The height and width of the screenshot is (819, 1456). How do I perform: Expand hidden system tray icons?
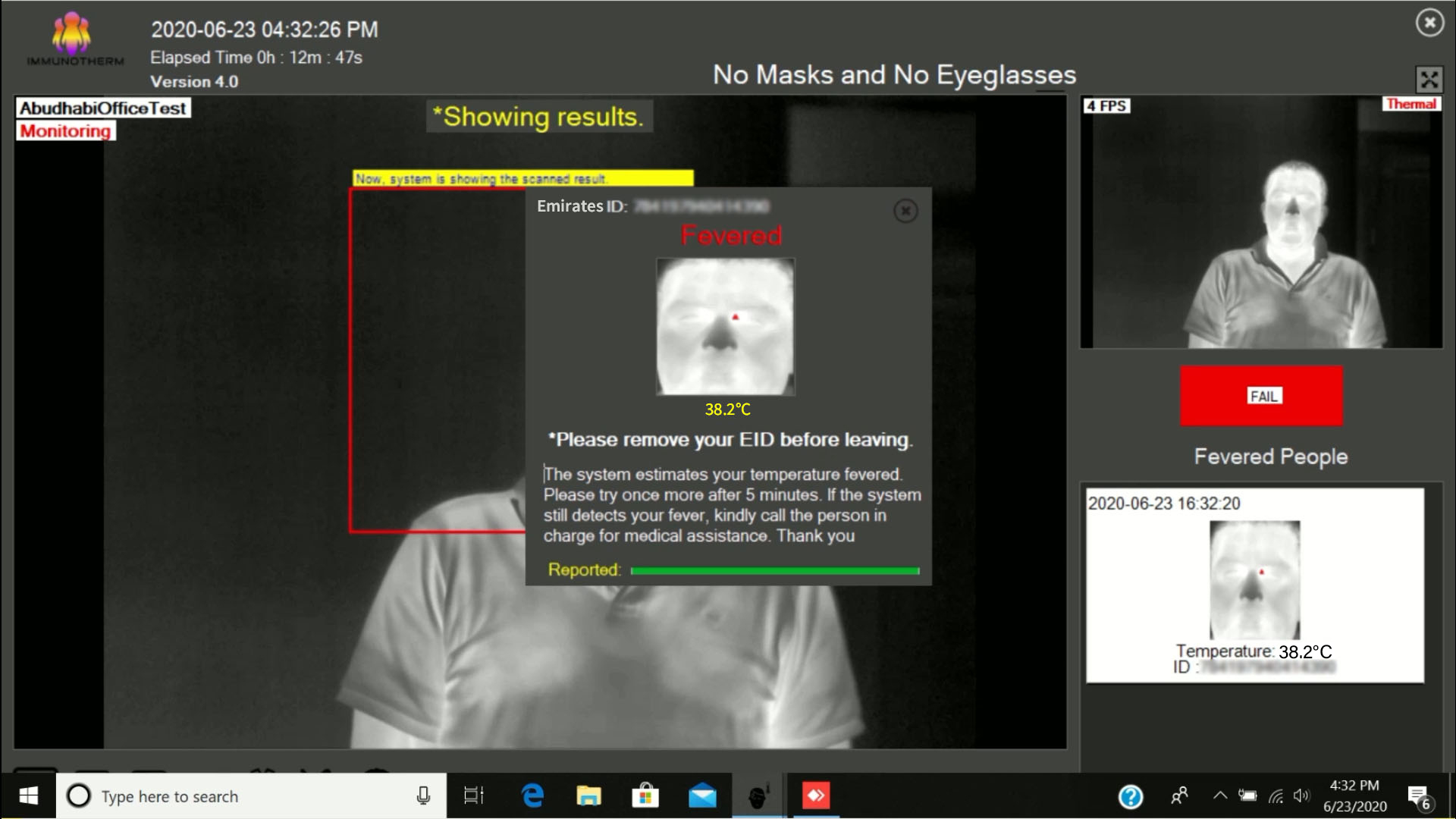pos(1219,795)
